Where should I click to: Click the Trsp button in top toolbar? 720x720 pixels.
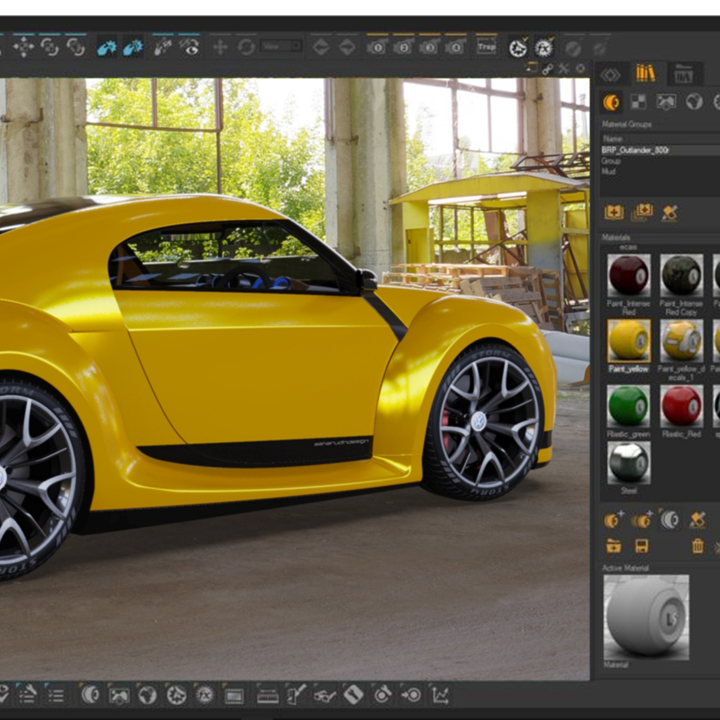click(x=486, y=46)
